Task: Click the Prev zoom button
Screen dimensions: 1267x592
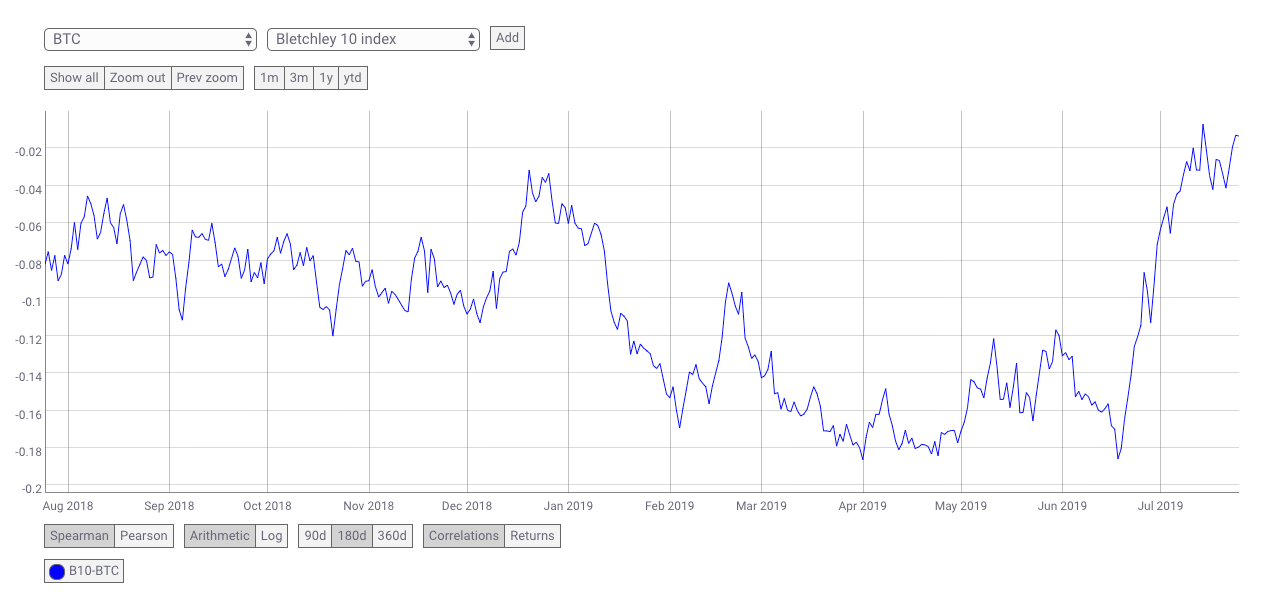Action: pyautogui.click(x=207, y=78)
